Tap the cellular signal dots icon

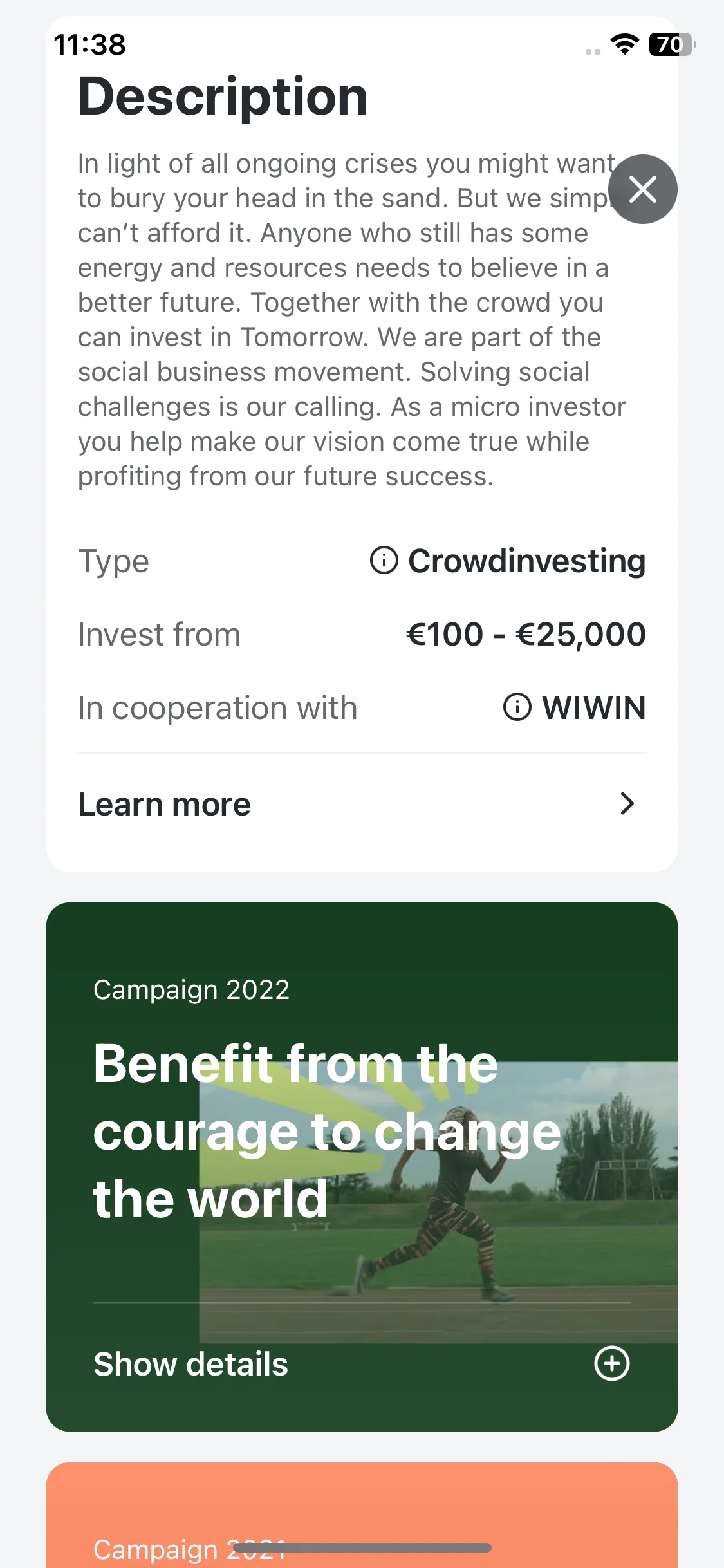coord(593,51)
